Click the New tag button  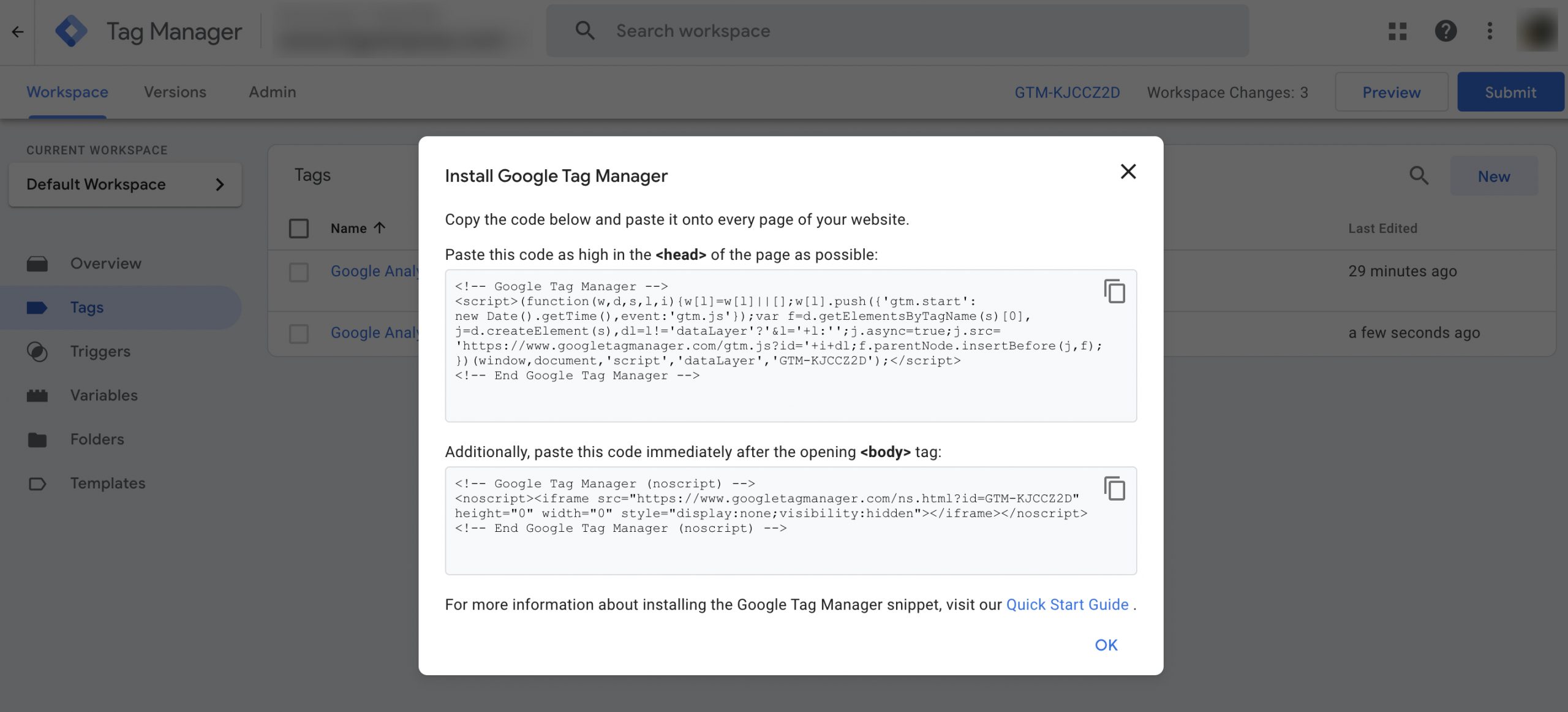(x=1494, y=176)
